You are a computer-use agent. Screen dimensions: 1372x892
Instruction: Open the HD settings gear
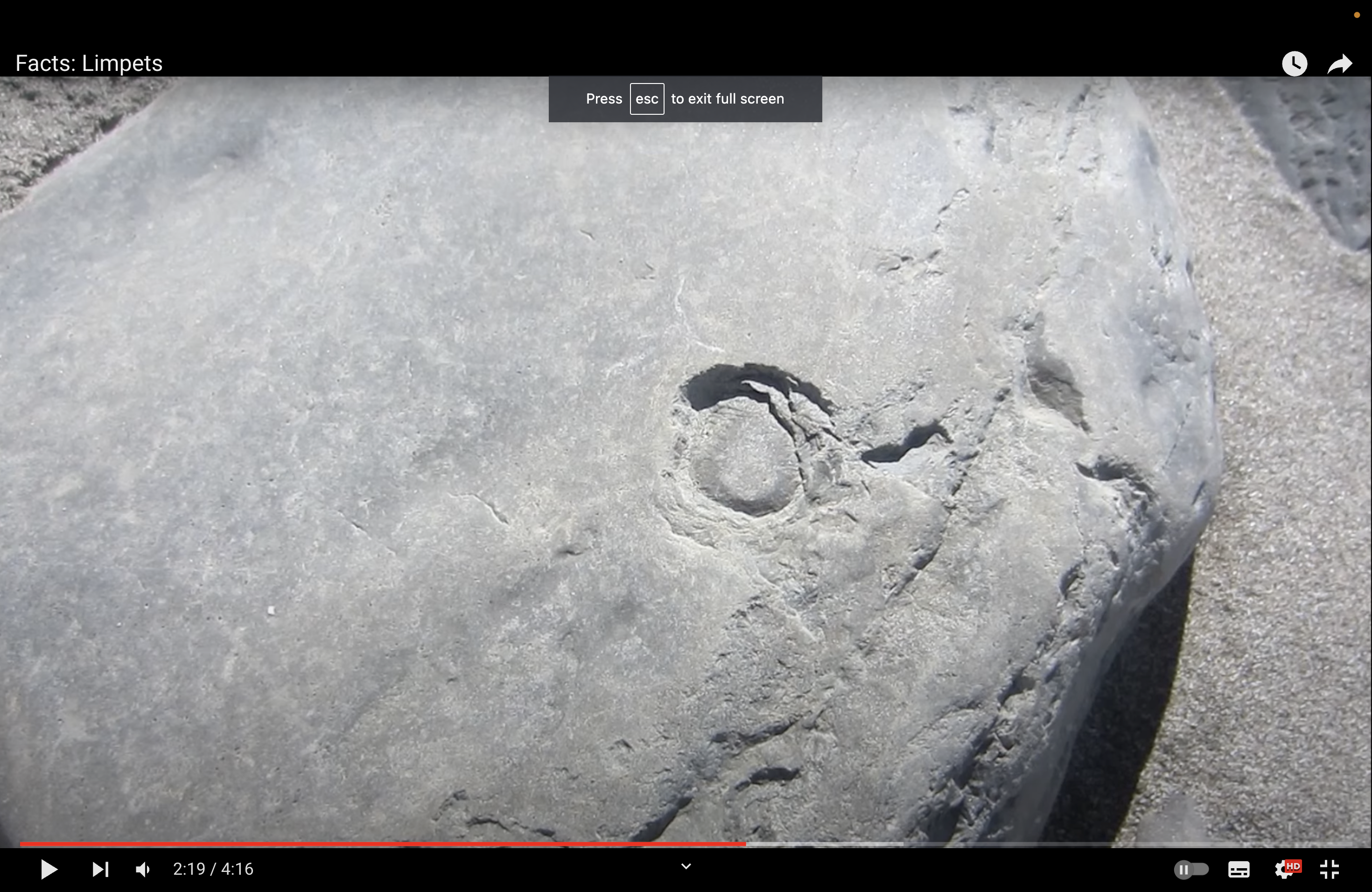point(1284,869)
